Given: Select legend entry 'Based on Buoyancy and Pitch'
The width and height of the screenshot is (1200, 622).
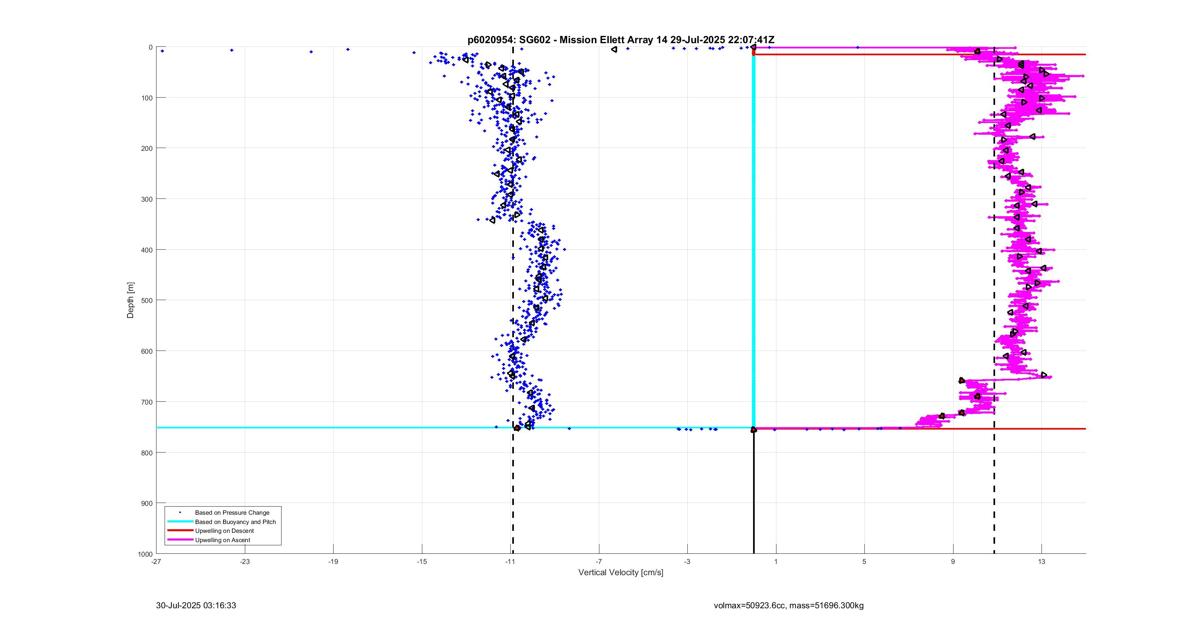Looking at the screenshot, I should pos(235,521).
